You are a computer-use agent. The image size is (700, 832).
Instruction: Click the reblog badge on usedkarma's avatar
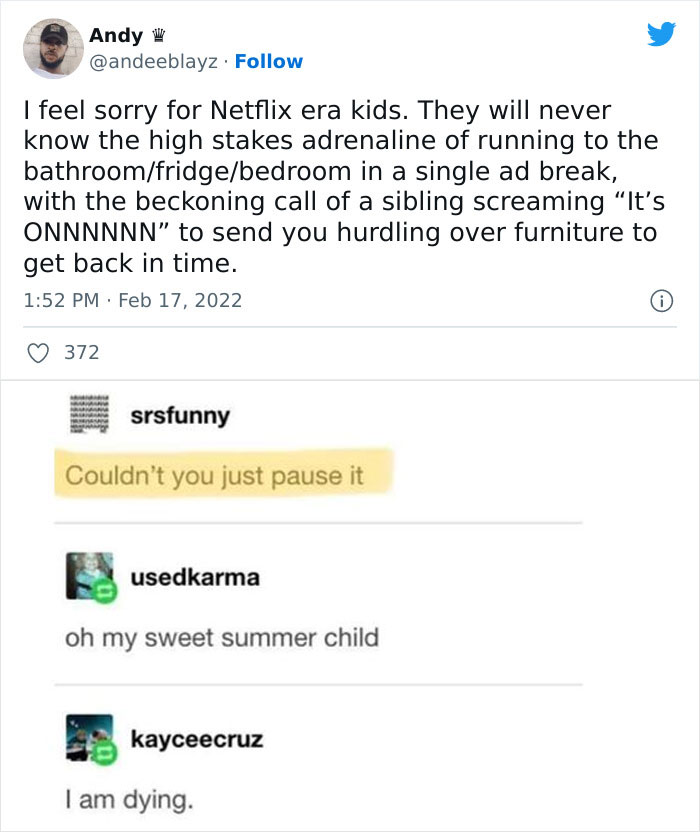point(105,591)
